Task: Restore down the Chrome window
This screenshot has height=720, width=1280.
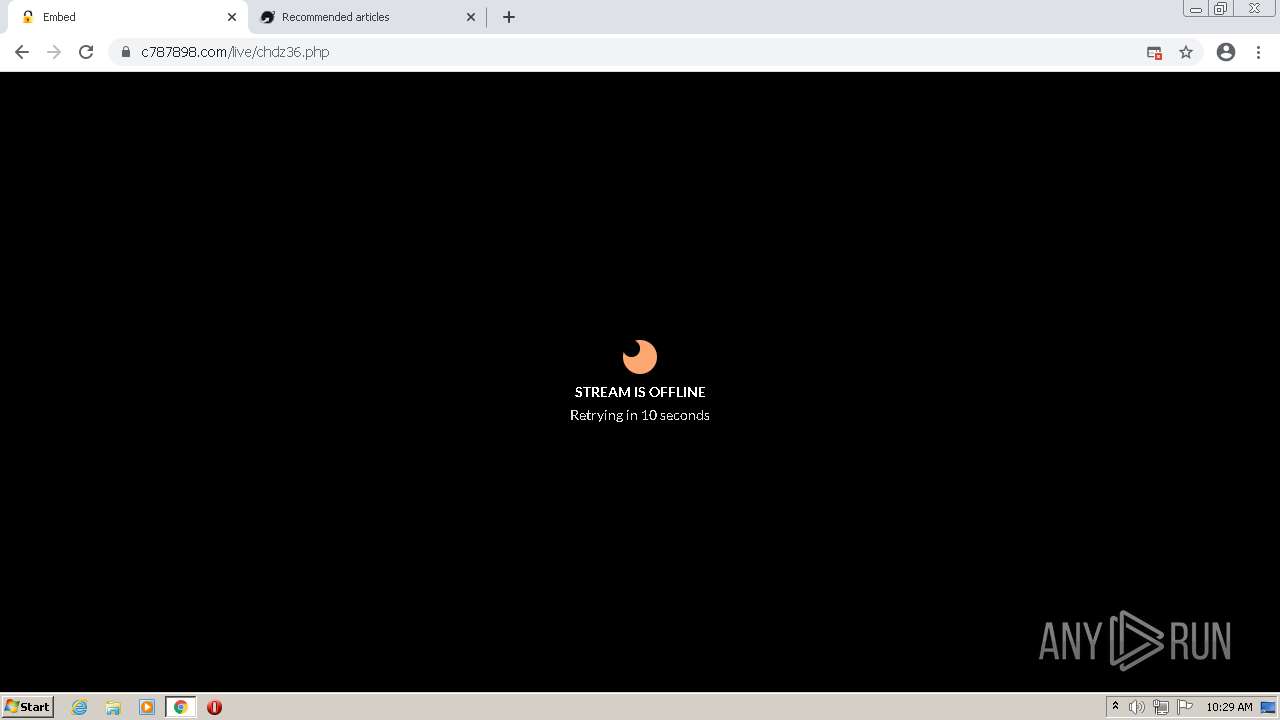Action: point(1221,9)
